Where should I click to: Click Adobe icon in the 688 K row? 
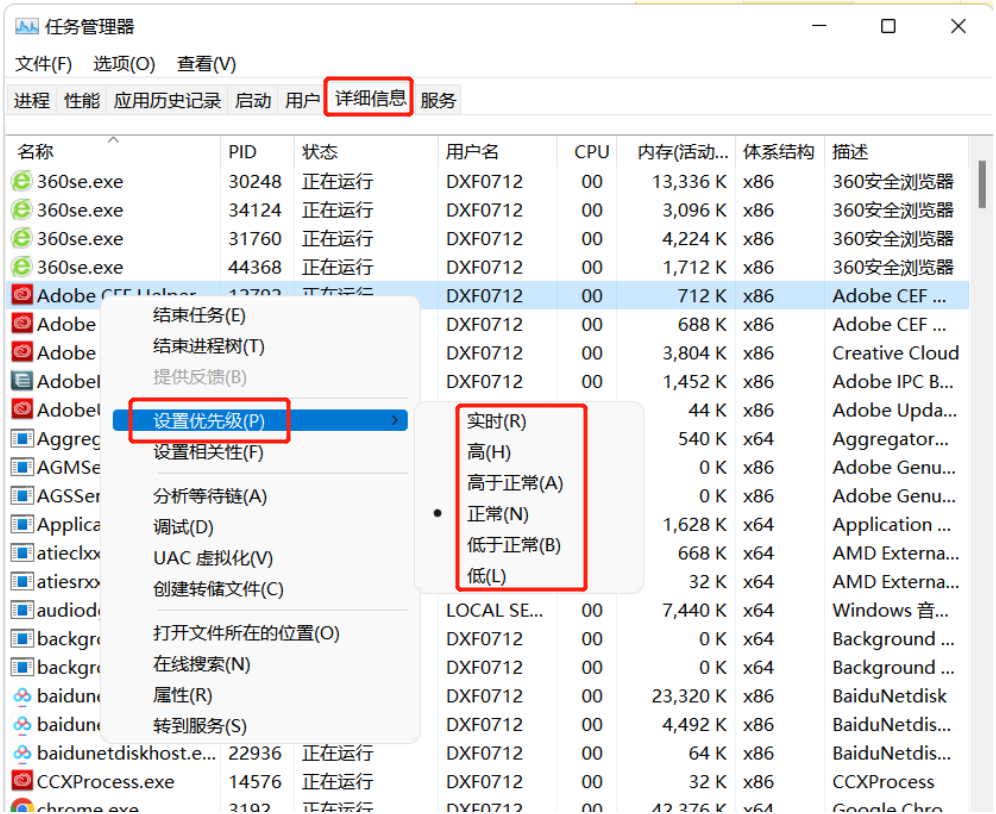[22, 323]
